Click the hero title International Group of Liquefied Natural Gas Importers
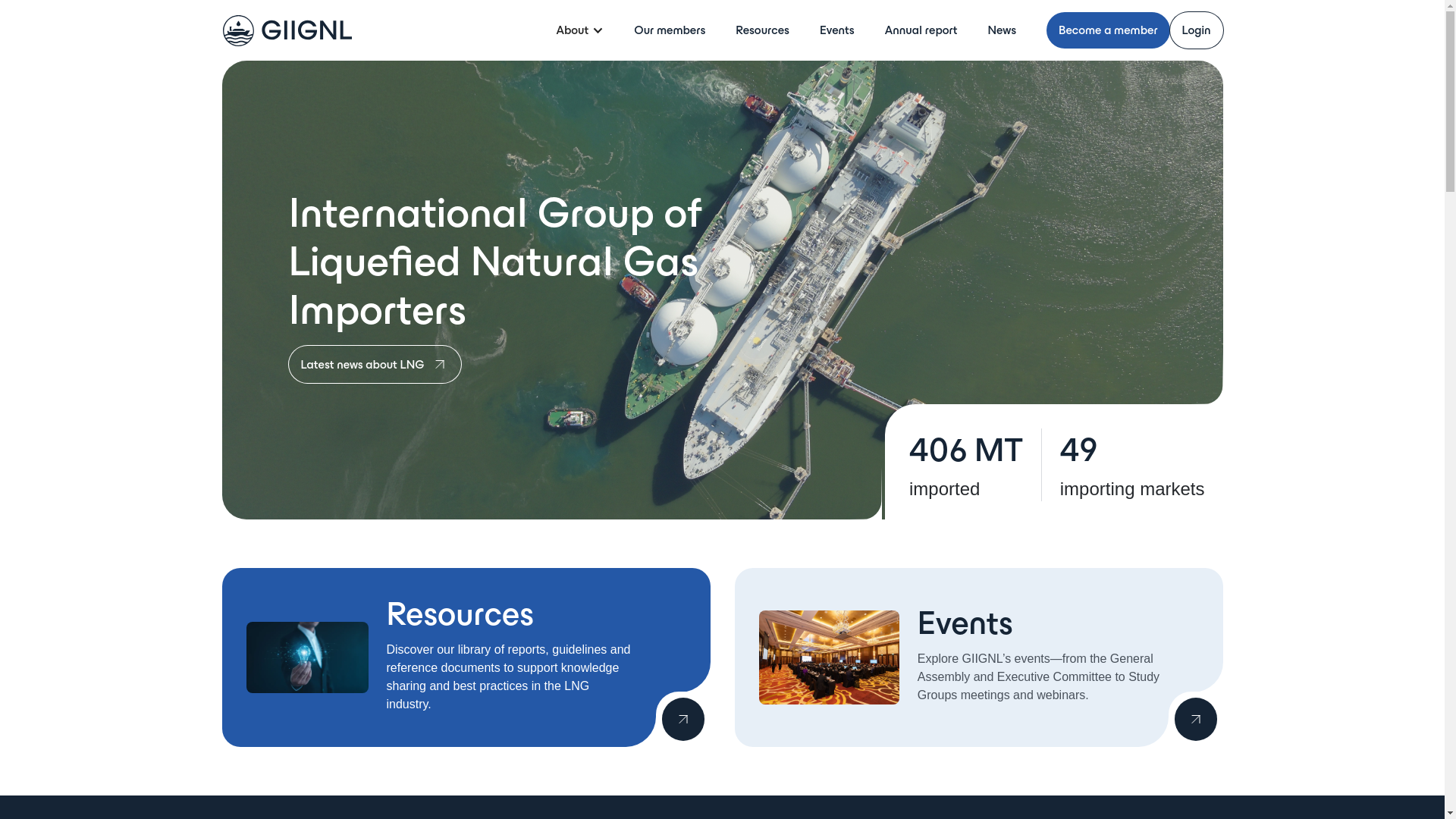Image resolution: width=1456 pixels, height=819 pixels. click(x=496, y=262)
